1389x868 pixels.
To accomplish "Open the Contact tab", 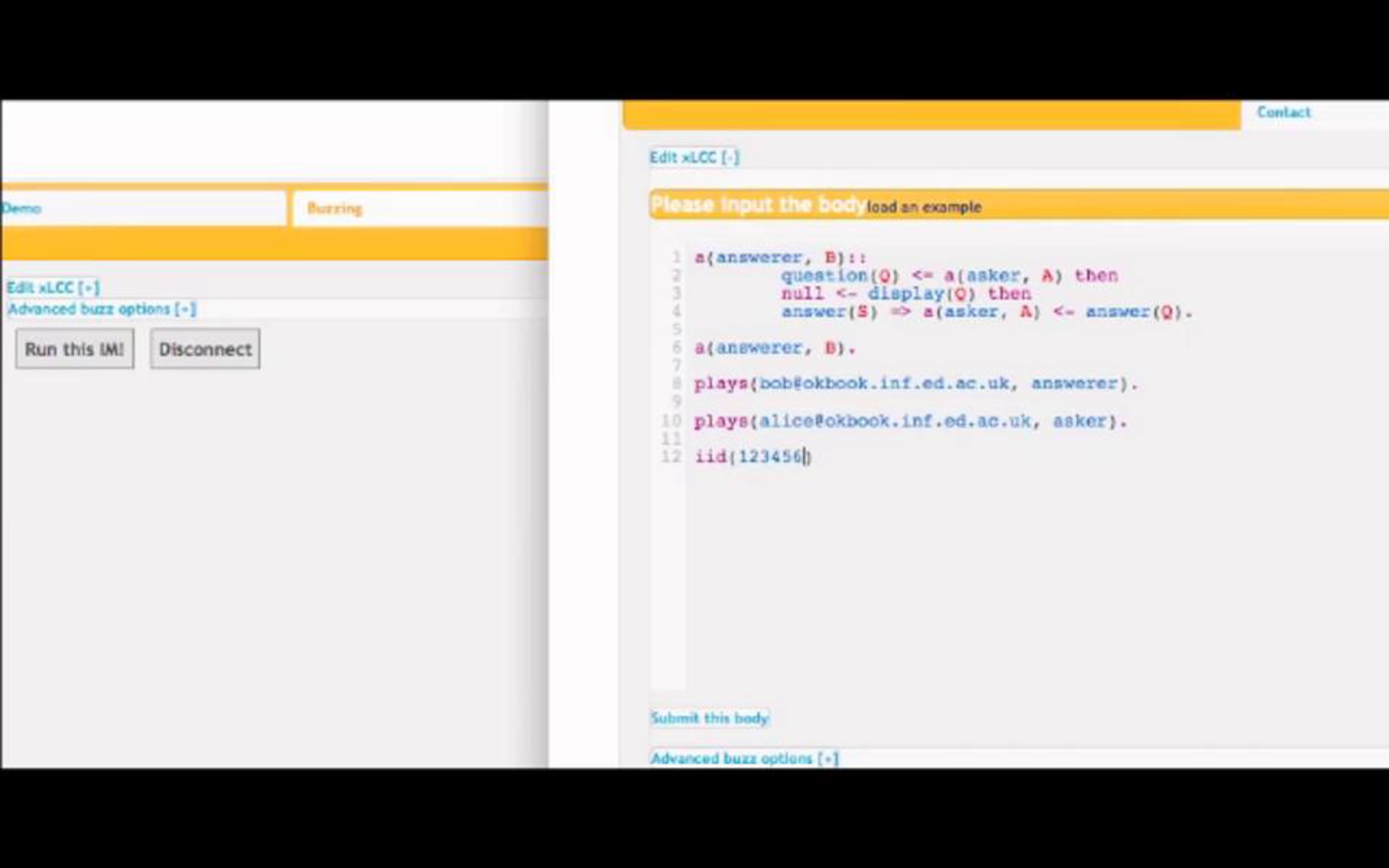I will click(x=1283, y=112).
